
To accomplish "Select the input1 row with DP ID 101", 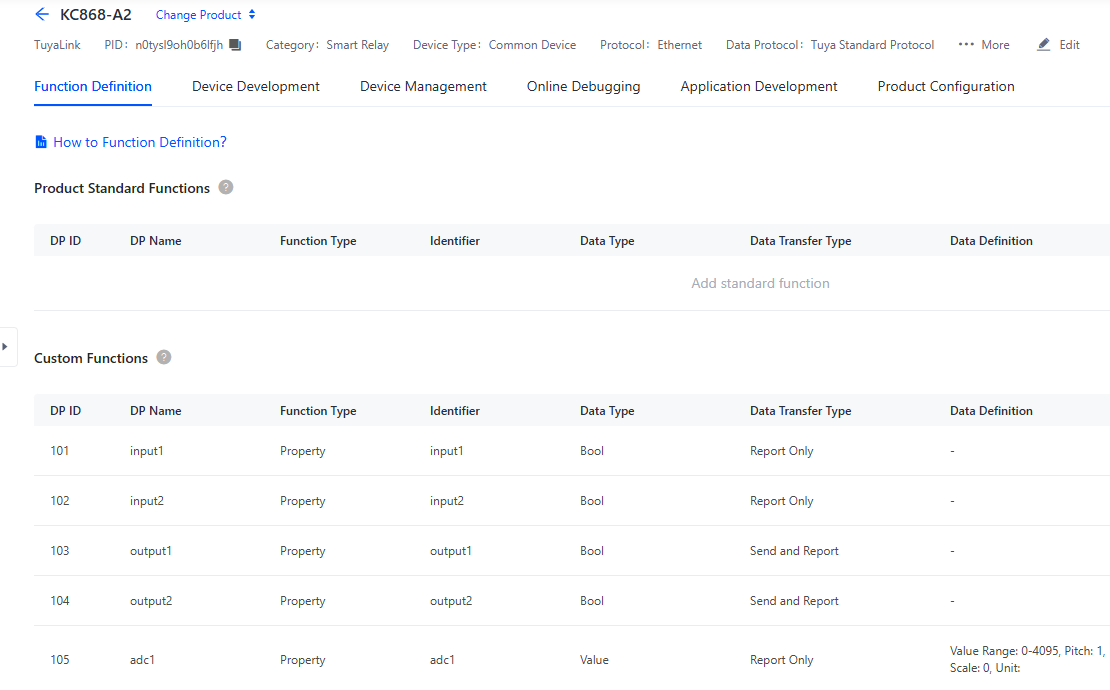I will pyautogui.click(x=146, y=451).
